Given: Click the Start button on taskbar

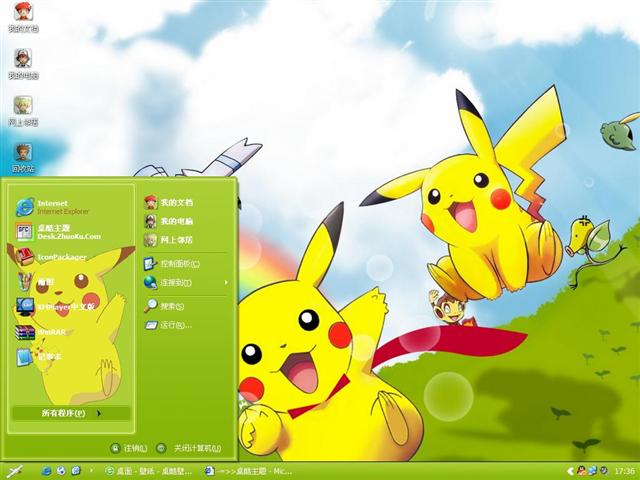Looking at the screenshot, I should [x=15, y=471].
